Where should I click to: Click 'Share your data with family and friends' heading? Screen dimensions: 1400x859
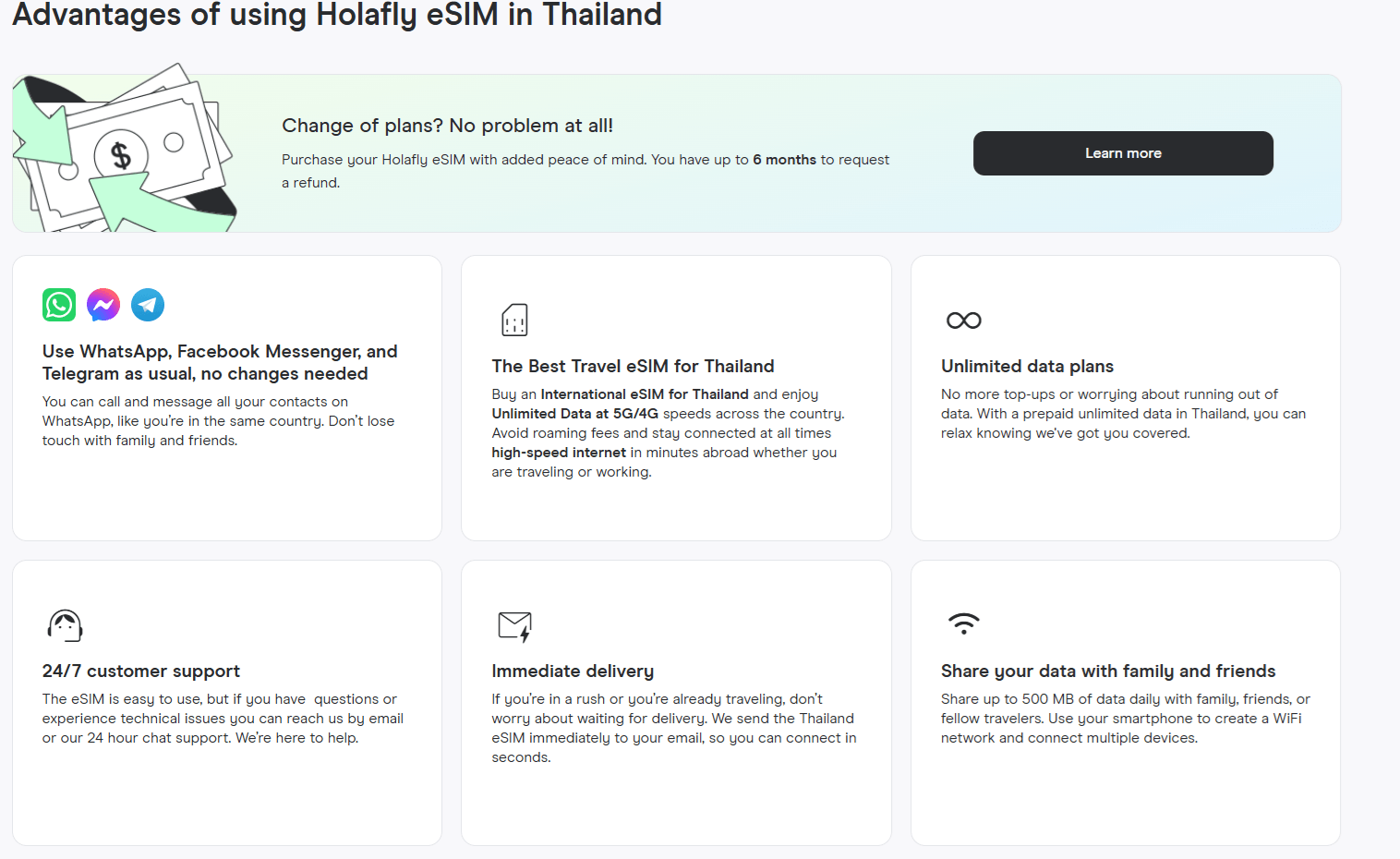coord(1108,671)
